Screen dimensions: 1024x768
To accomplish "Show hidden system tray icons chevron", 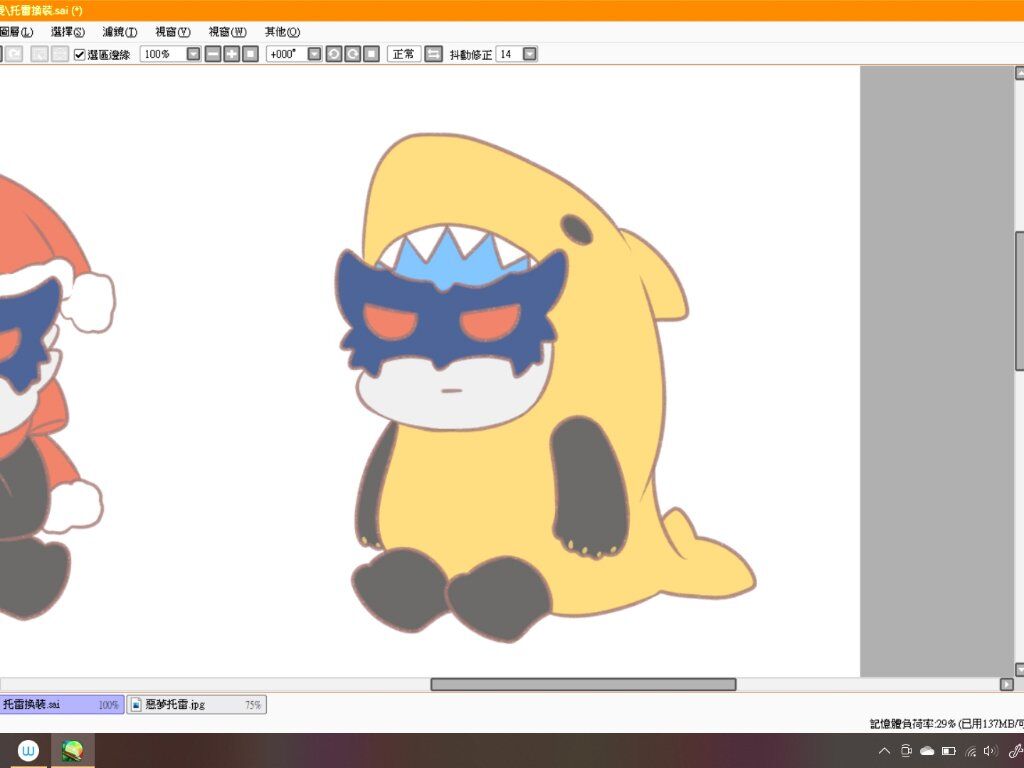I will pyautogui.click(x=884, y=751).
